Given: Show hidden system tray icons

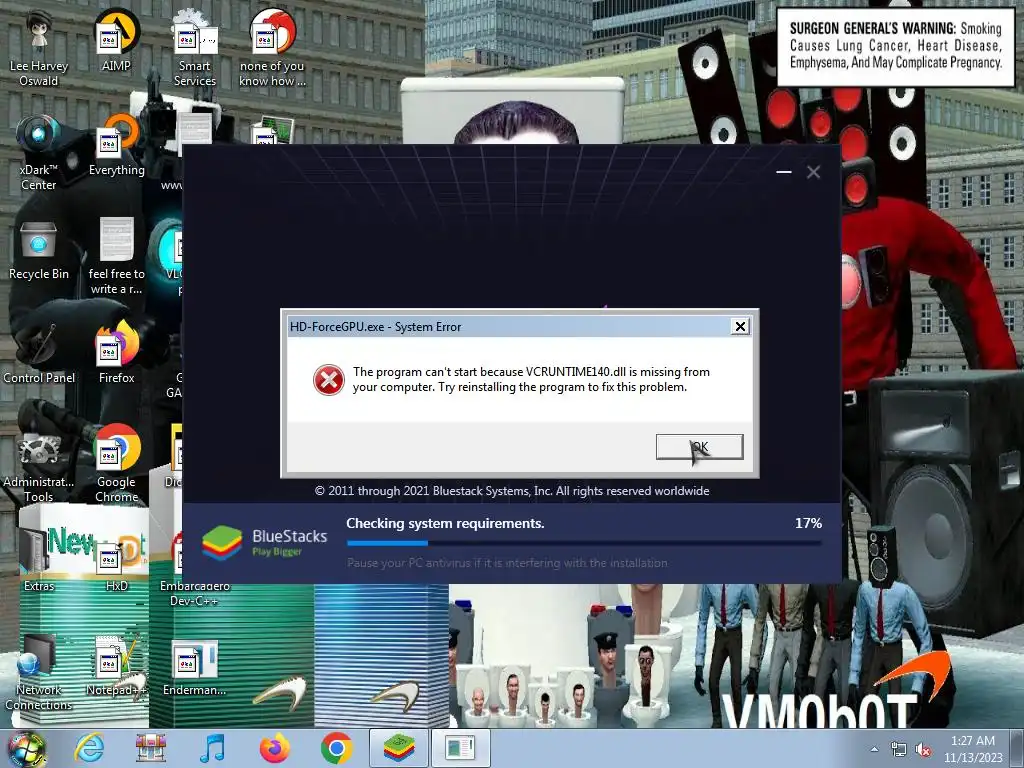Looking at the screenshot, I should tap(874, 749).
